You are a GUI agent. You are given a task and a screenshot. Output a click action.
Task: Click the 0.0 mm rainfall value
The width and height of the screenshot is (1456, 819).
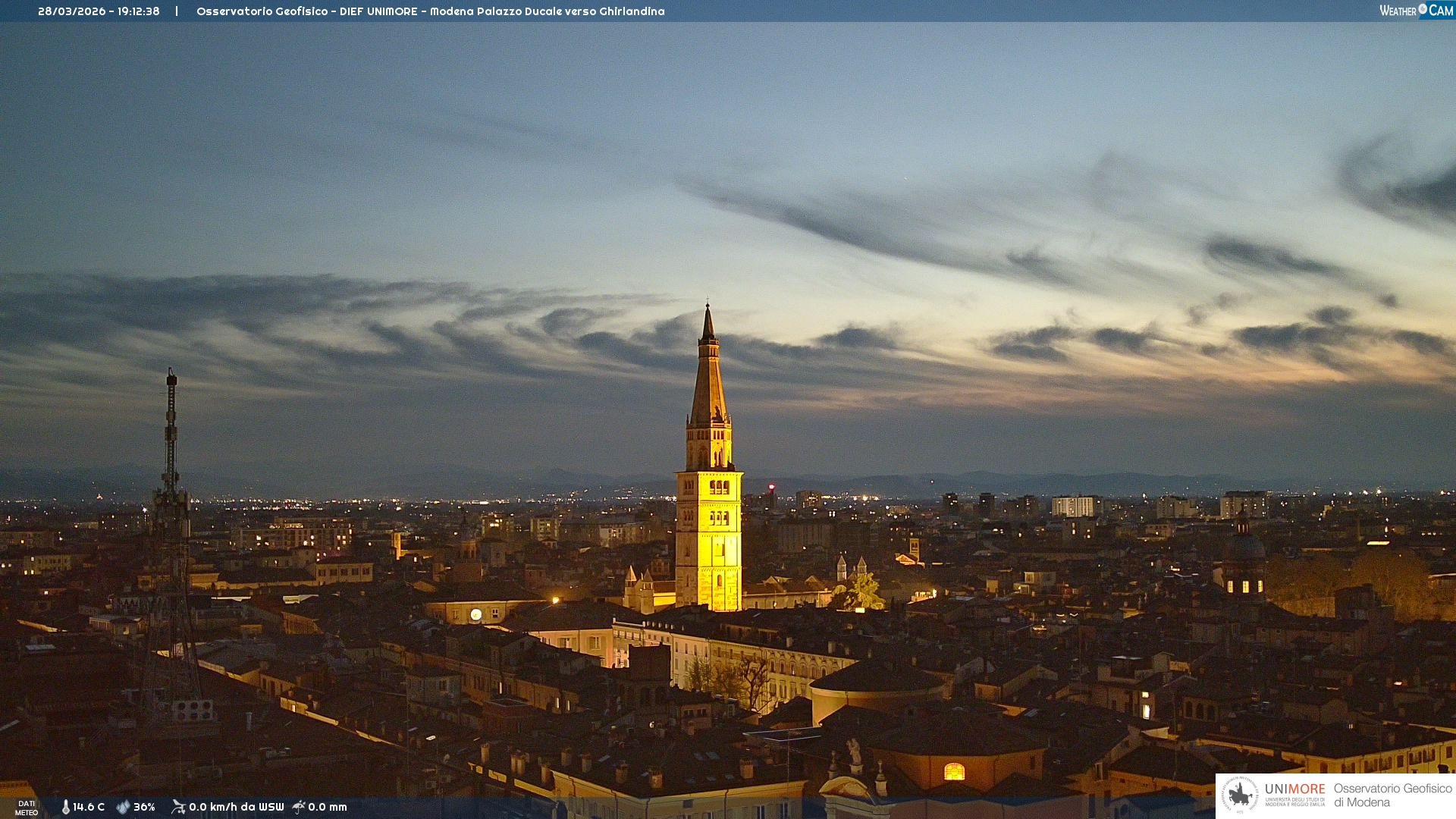coord(328,807)
